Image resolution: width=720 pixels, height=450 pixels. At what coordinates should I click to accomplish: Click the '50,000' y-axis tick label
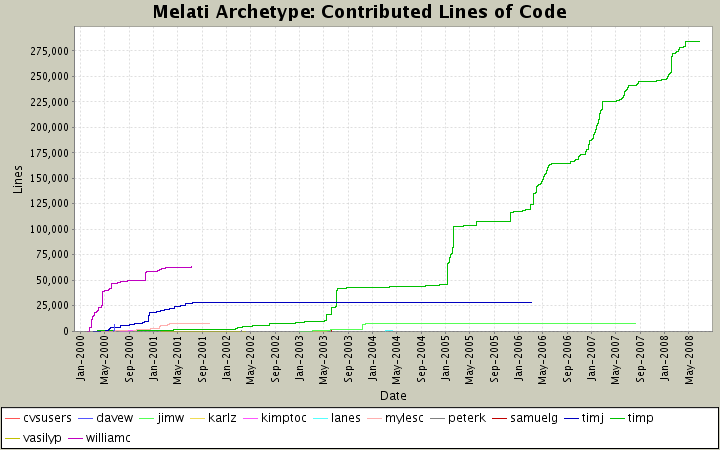53,280
